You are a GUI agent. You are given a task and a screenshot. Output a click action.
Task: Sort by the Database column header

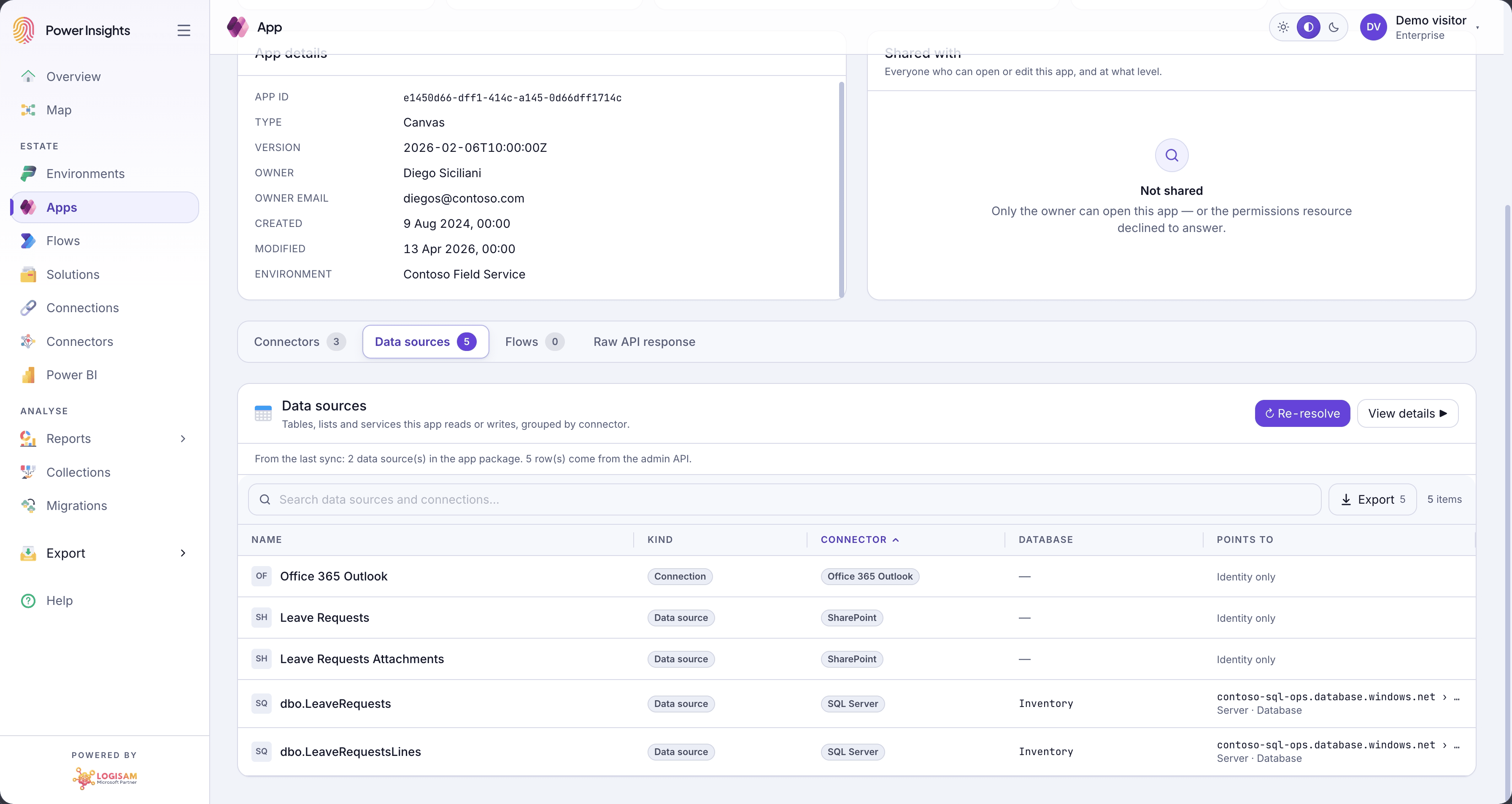click(x=1045, y=540)
